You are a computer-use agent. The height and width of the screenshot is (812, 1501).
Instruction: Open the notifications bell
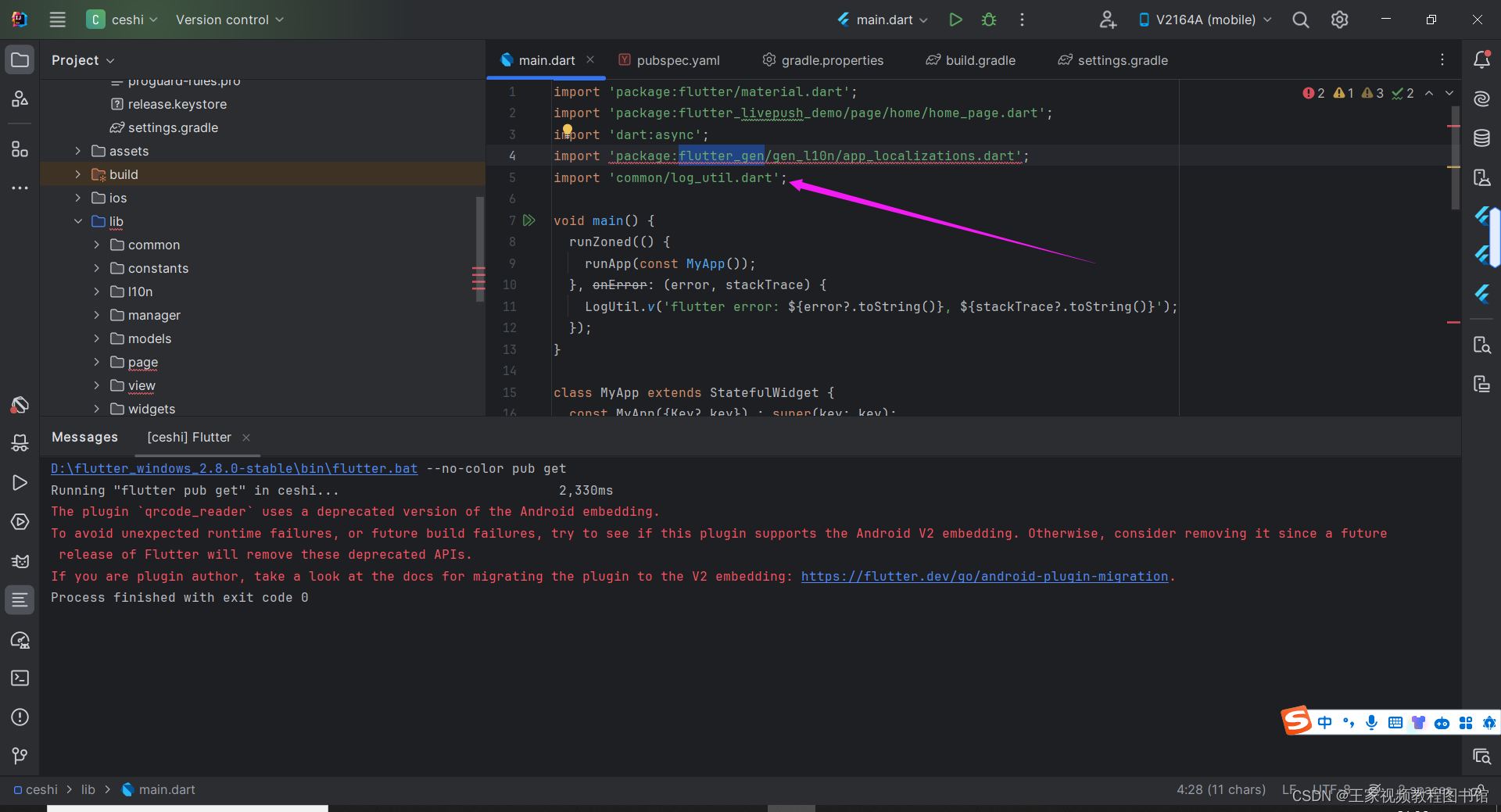pos(1482,59)
